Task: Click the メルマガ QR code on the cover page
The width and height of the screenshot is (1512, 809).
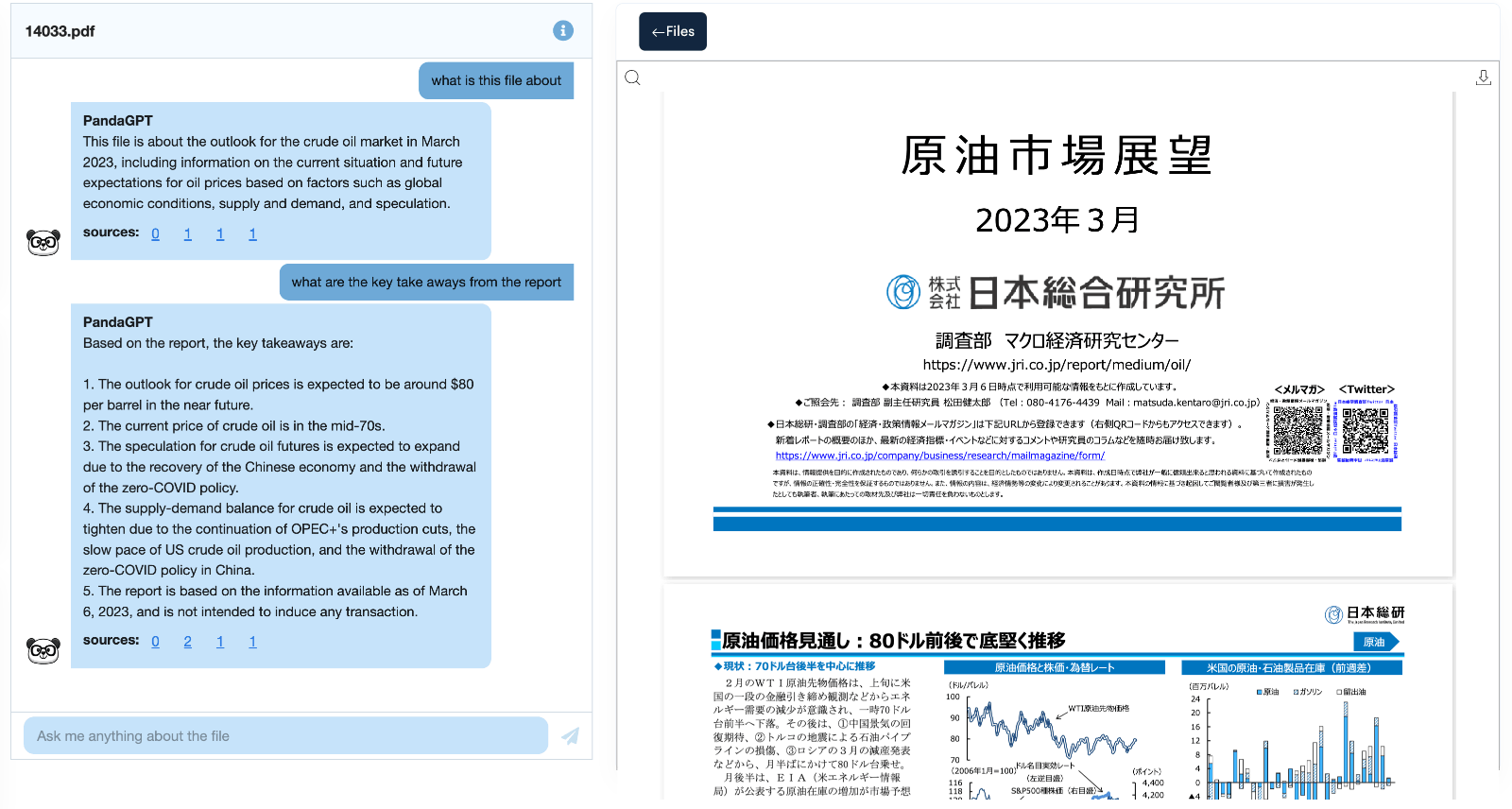Action: point(1297,431)
